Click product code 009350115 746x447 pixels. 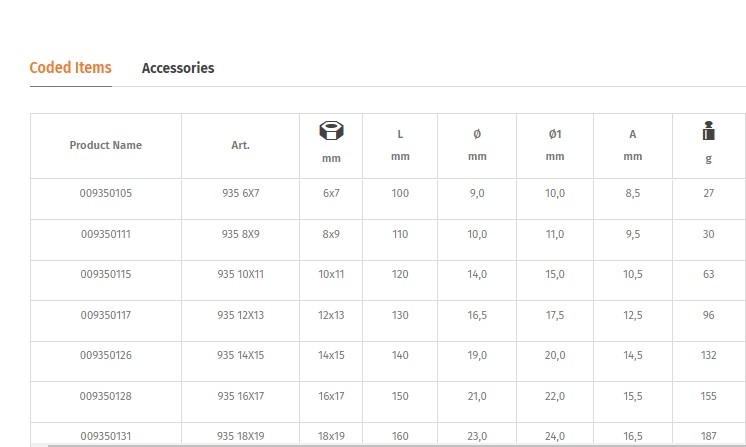coord(106,274)
